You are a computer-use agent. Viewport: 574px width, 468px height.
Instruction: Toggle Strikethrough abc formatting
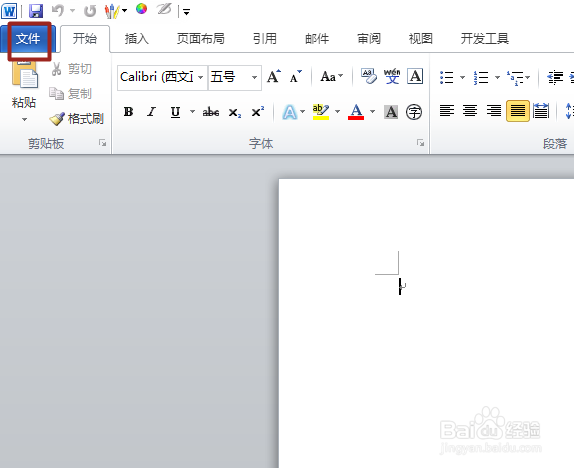211,112
